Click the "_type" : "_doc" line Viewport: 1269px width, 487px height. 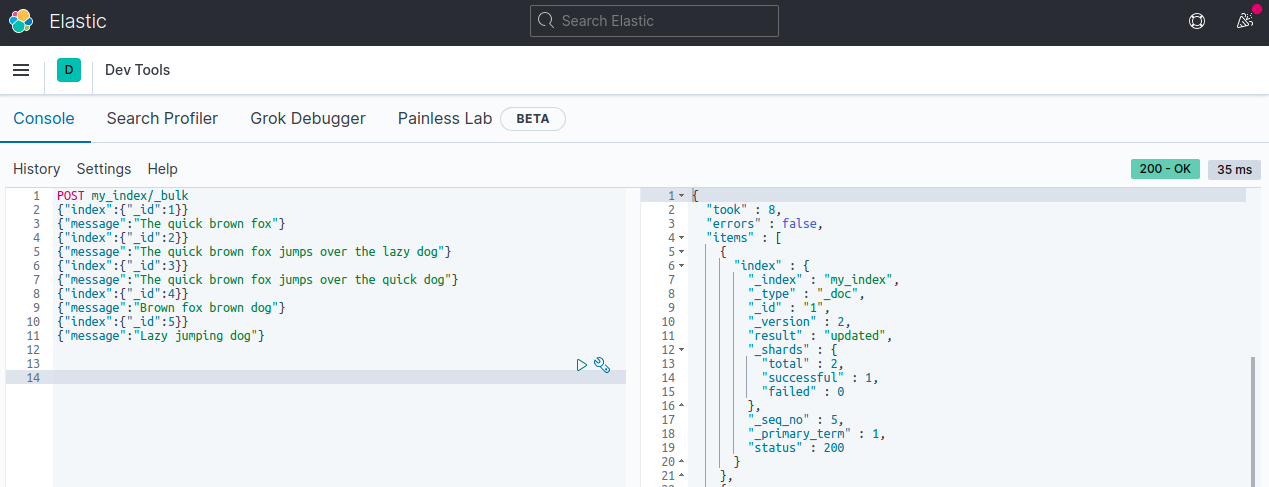[x=805, y=294]
